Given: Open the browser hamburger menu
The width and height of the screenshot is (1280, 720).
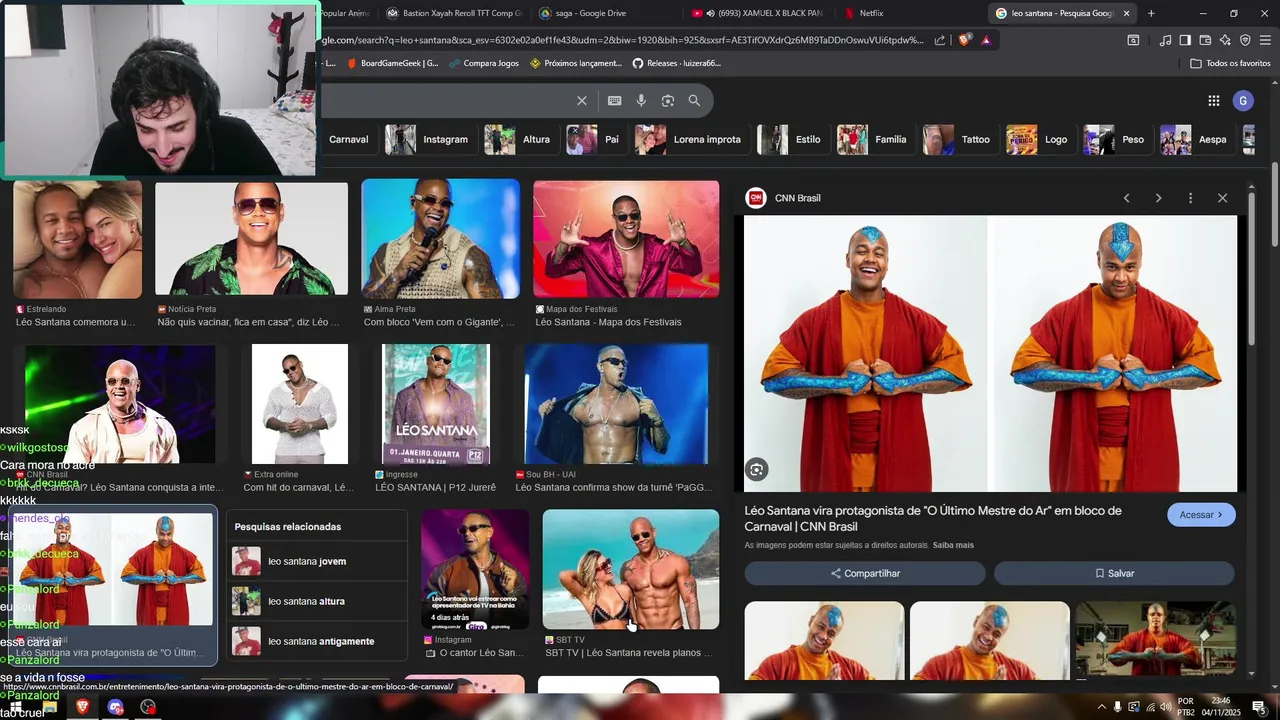Looking at the screenshot, I should click(1265, 40).
